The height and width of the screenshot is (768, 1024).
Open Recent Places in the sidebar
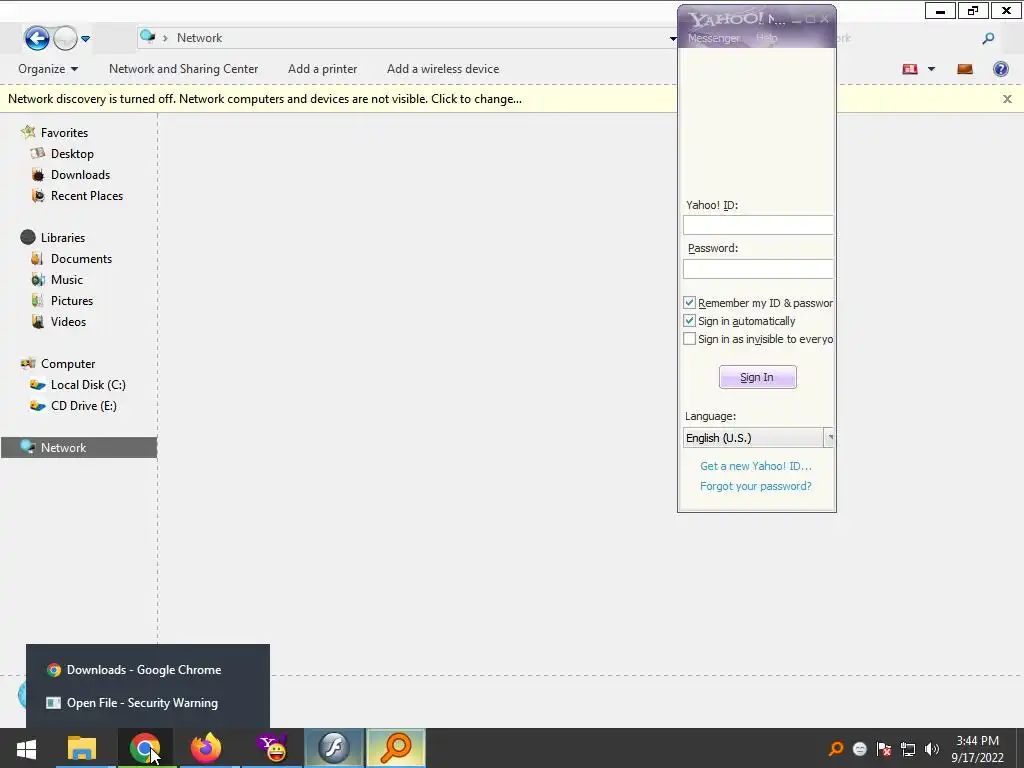click(x=86, y=195)
